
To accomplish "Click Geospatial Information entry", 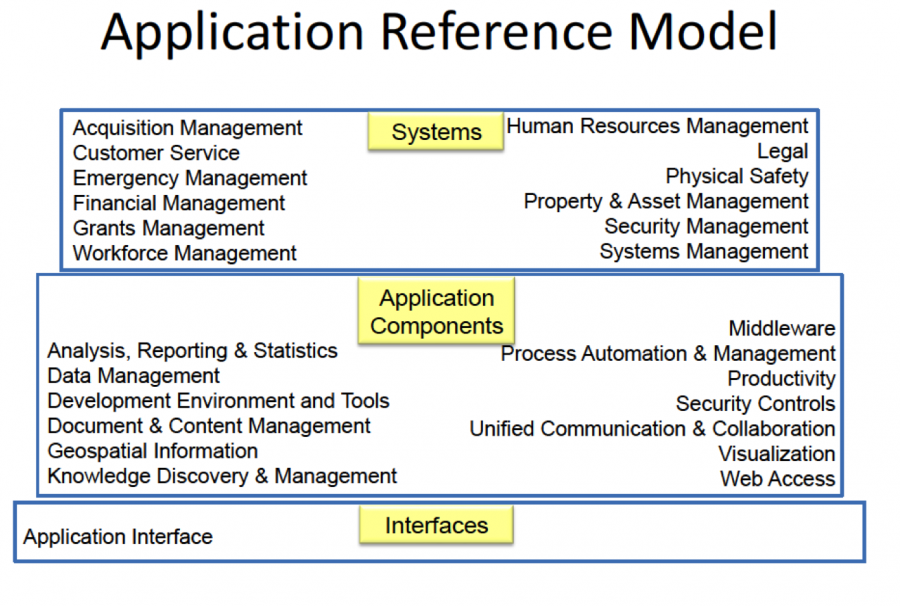I will 152,451.
